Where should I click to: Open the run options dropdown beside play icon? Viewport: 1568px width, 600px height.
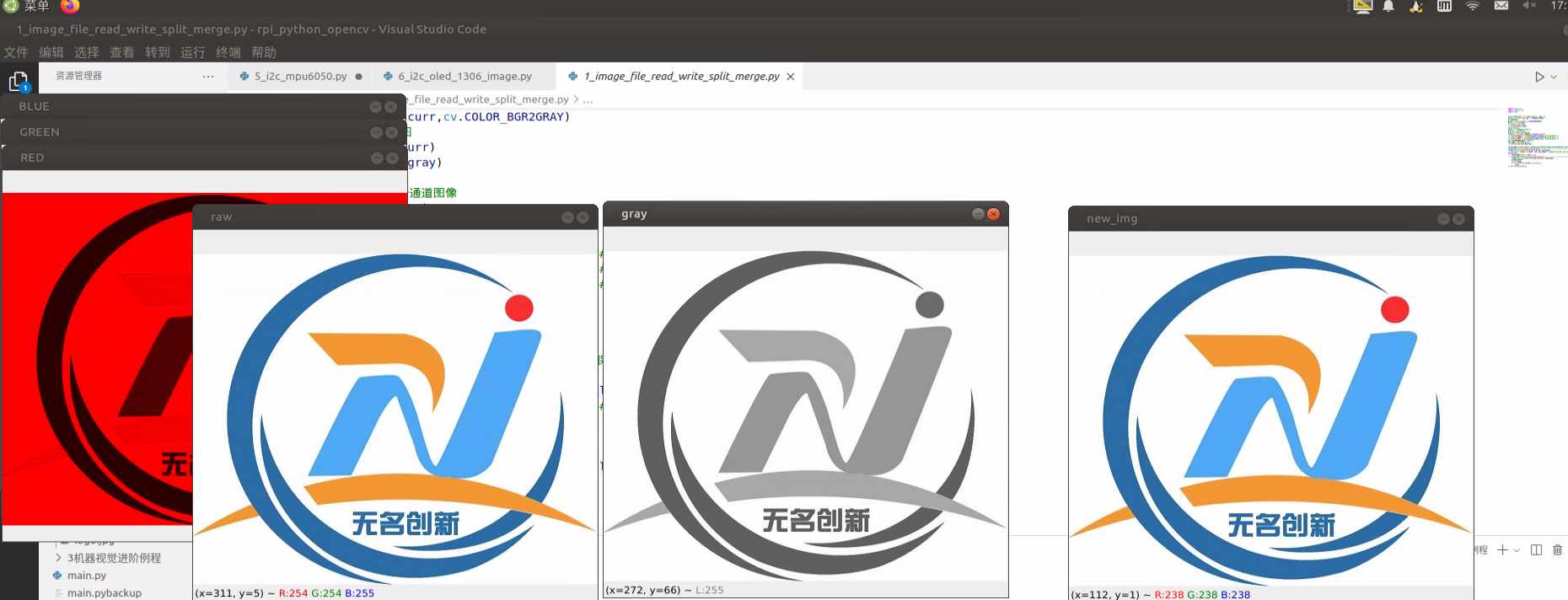[1554, 77]
